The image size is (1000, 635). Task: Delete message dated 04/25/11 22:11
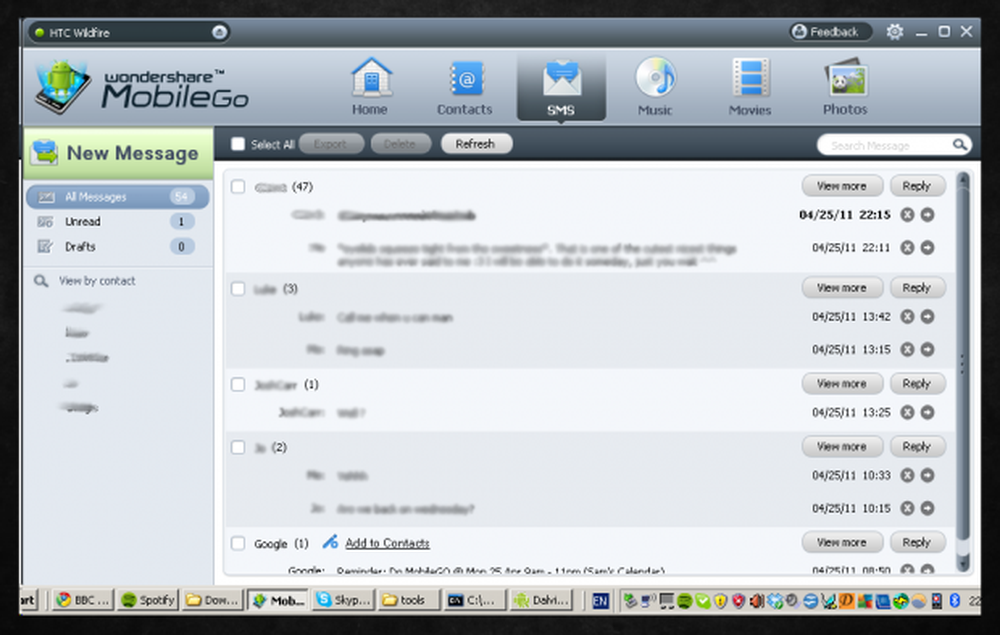908,247
